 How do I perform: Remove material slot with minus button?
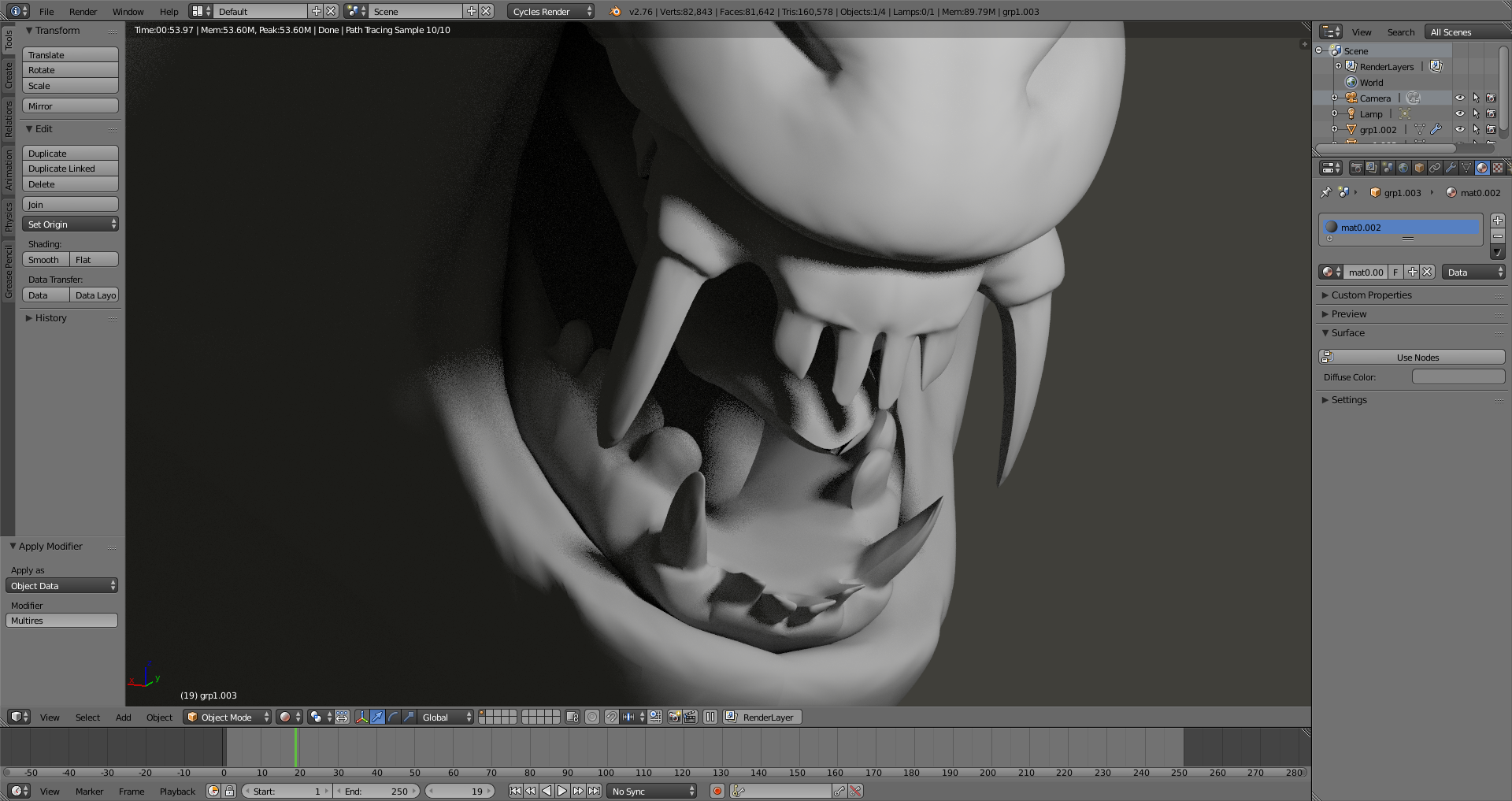(1498, 236)
